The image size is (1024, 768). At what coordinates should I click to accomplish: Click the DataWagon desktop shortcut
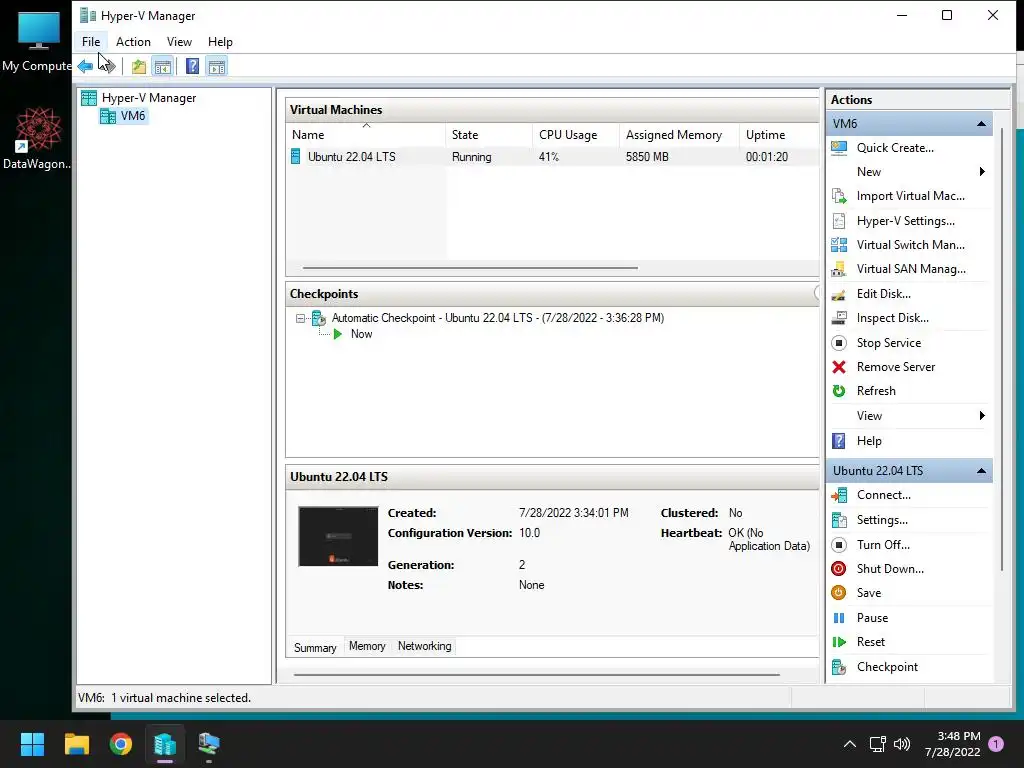(37, 138)
